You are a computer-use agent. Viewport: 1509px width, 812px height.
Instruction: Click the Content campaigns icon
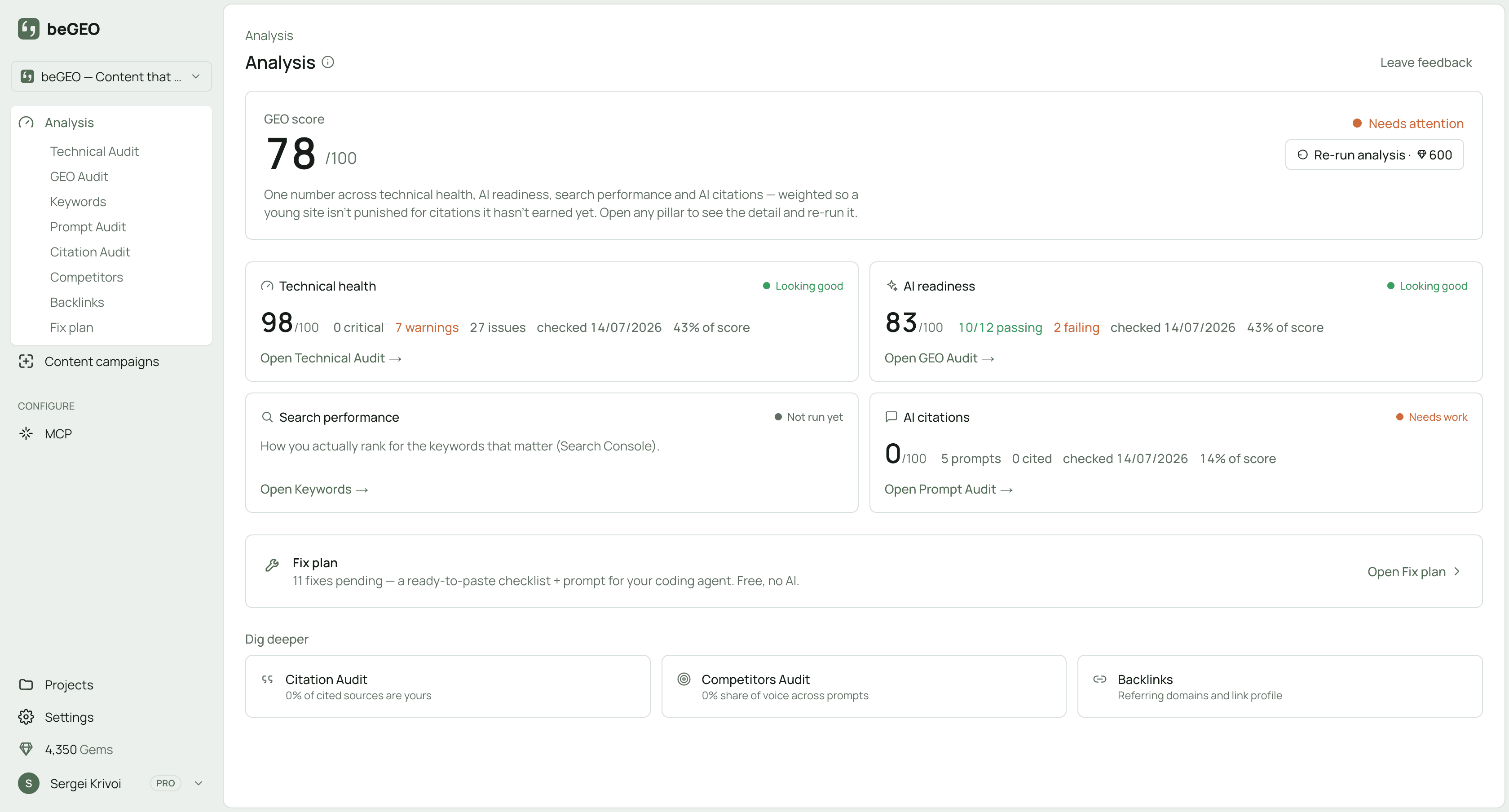[26, 362]
